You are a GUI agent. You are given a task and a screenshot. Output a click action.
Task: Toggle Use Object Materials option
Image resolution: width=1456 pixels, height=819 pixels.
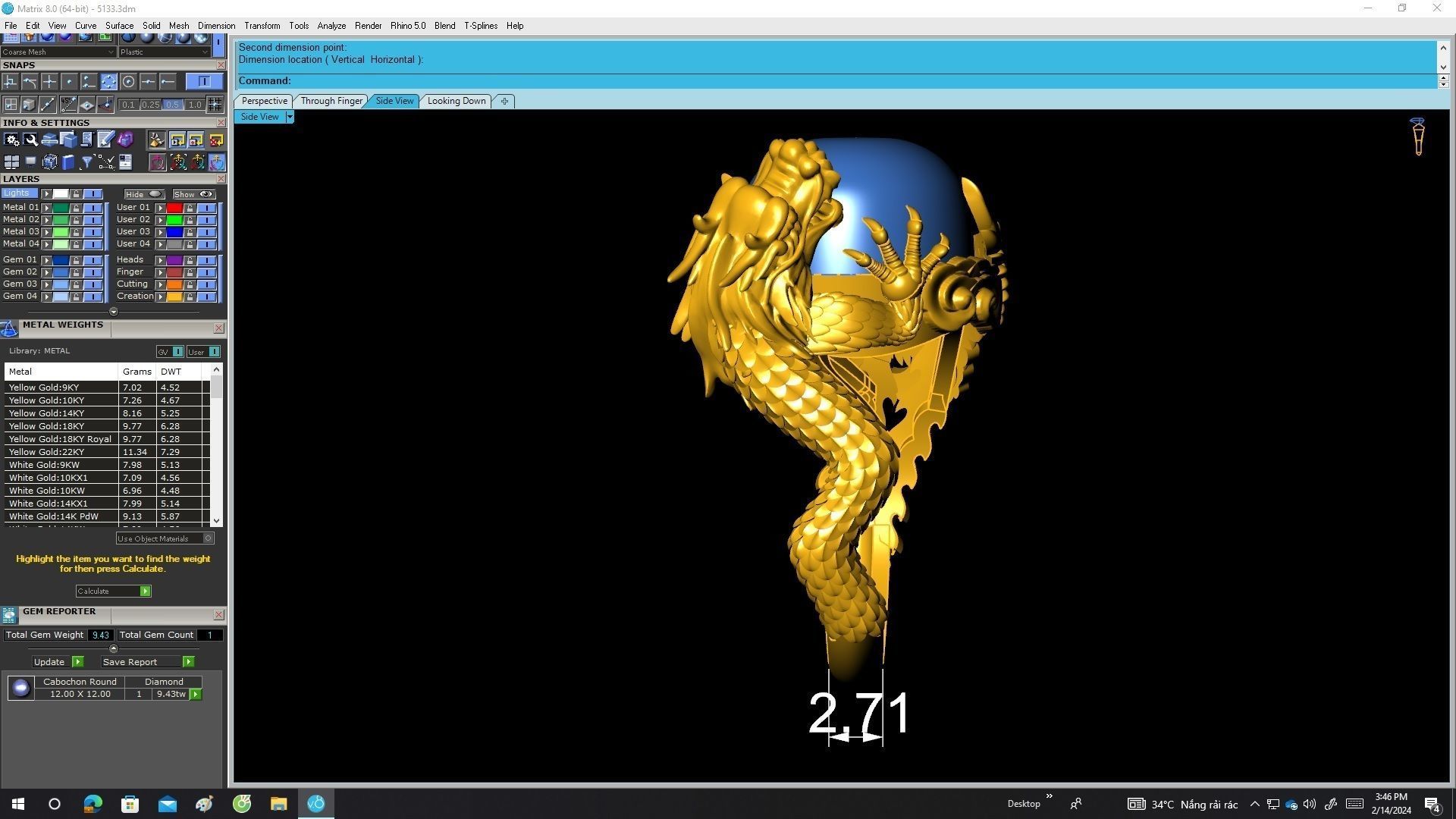click(x=165, y=538)
